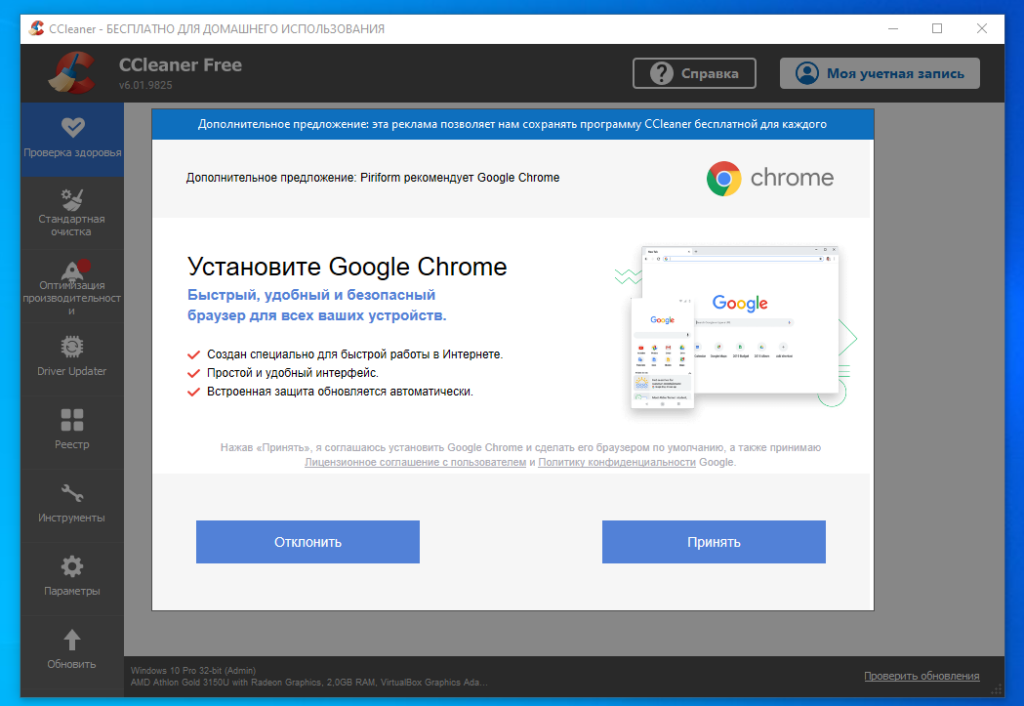
Task: Click the Chrome browser preview image
Action: pos(735,327)
